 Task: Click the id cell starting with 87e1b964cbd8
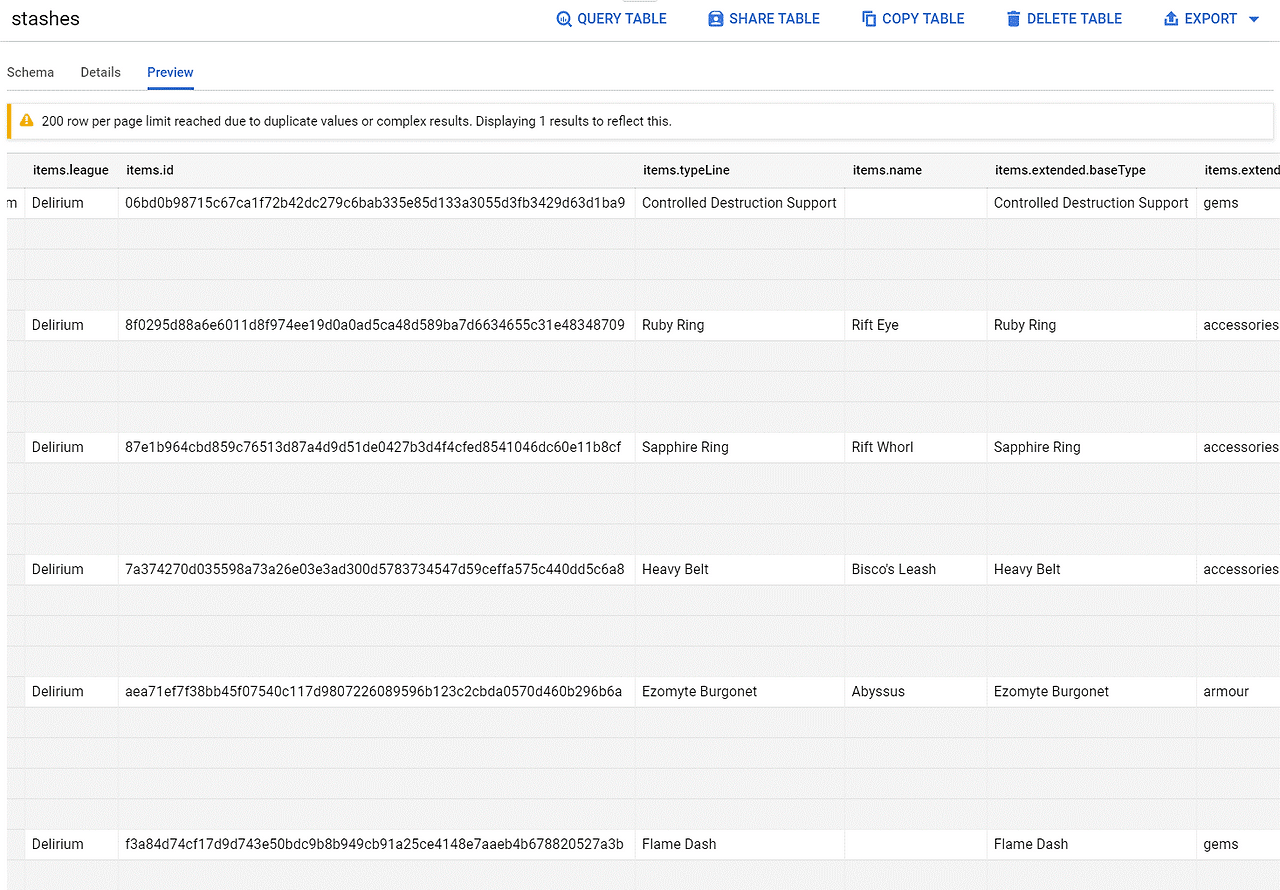(x=377, y=447)
